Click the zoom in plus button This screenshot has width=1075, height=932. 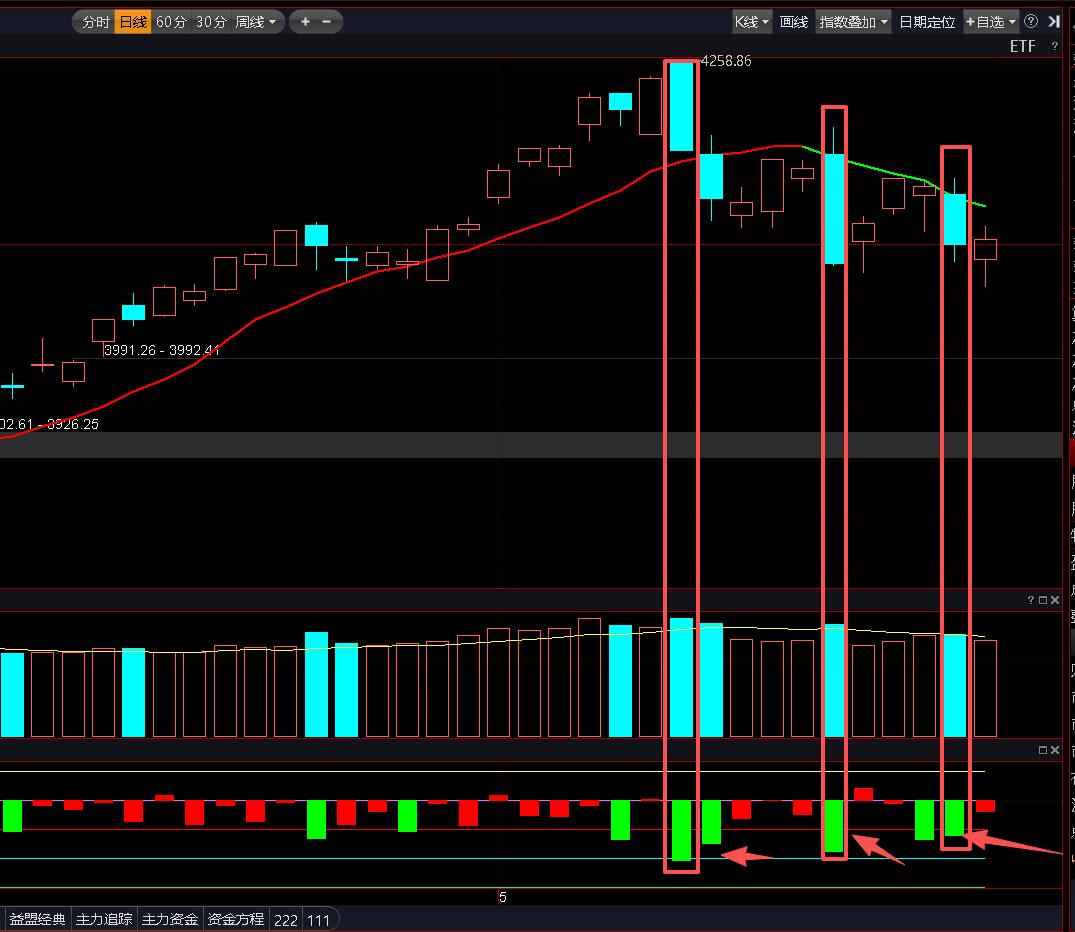pos(305,22)
